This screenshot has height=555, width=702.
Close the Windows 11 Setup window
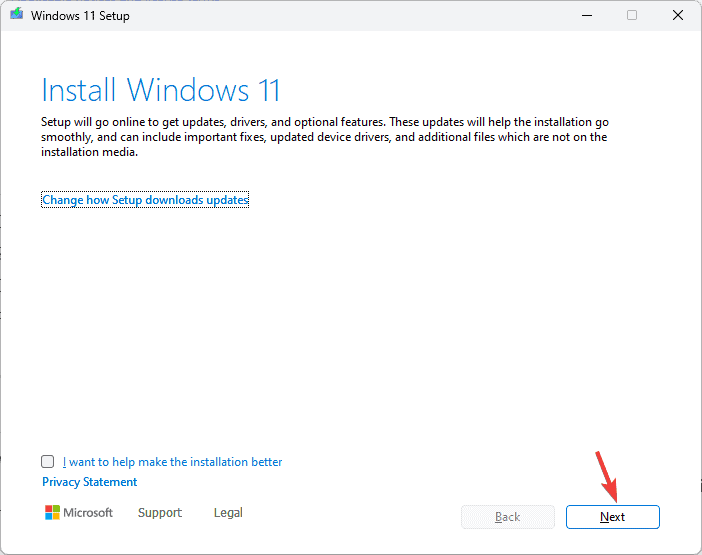click(x=678, y=15)
